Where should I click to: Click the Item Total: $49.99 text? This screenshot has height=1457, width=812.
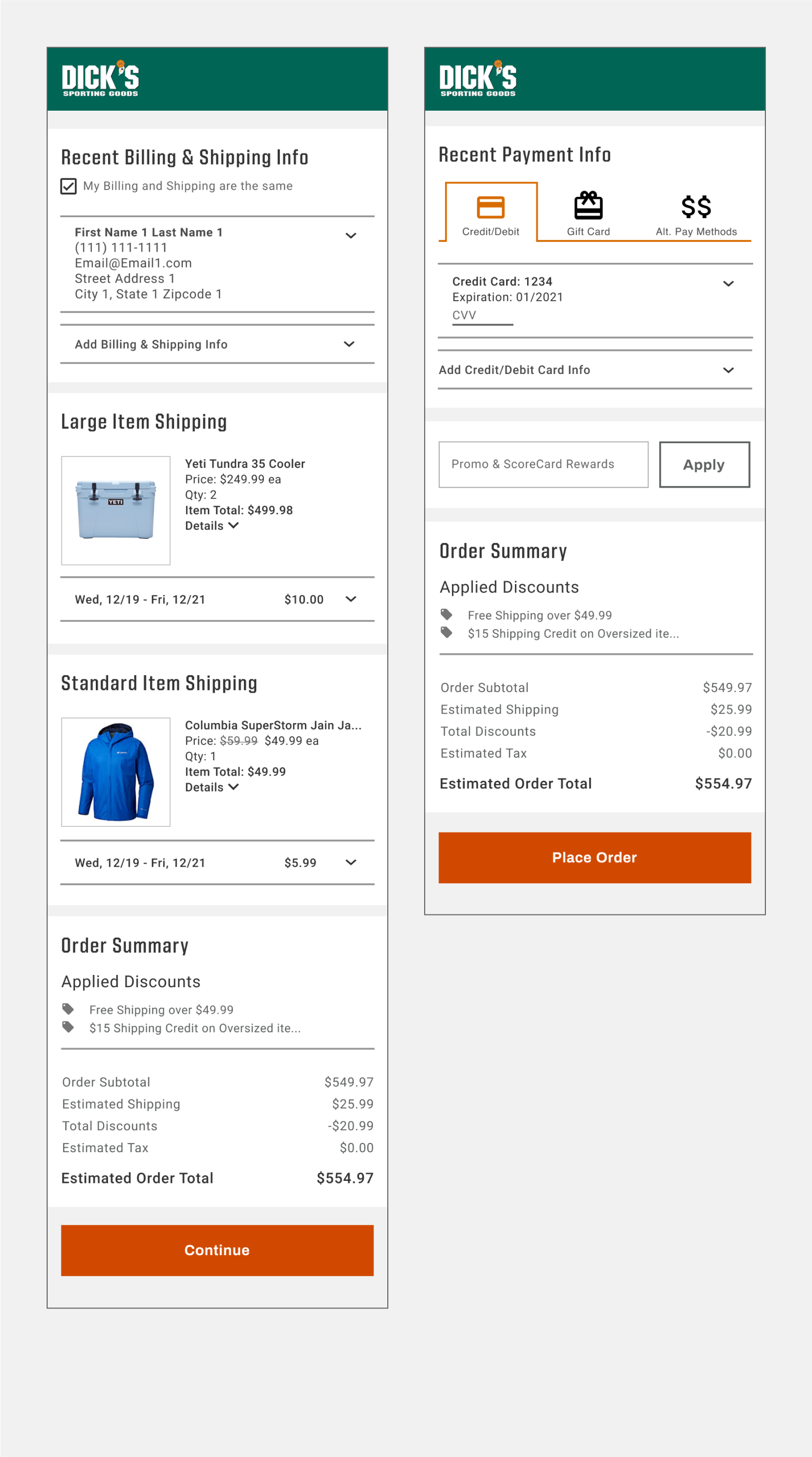coord(235,771)
